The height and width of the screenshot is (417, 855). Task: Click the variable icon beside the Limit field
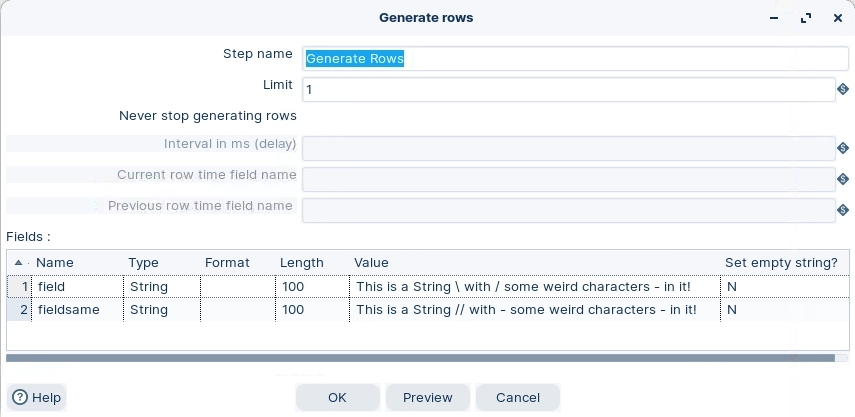click(843, 90)
